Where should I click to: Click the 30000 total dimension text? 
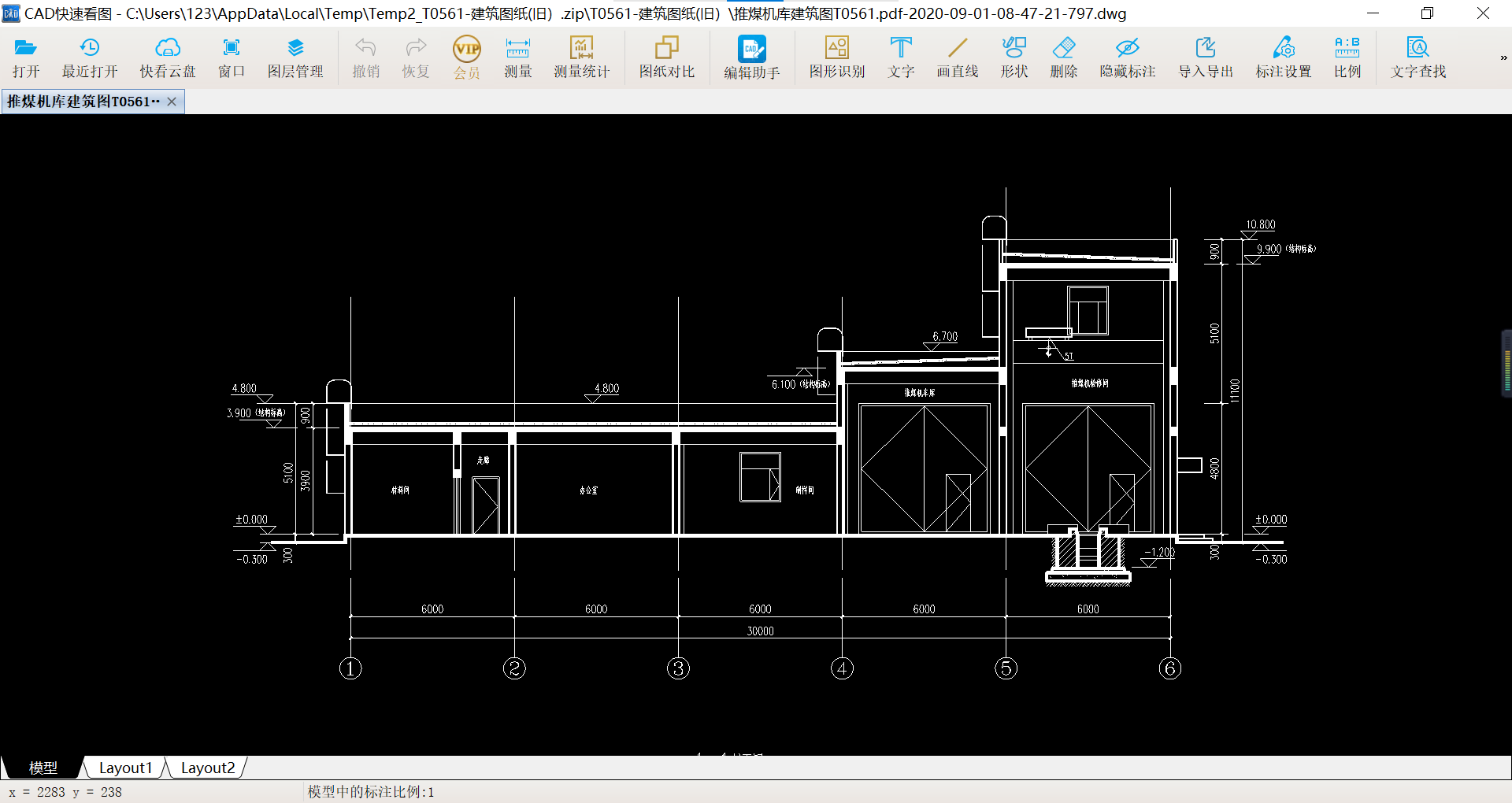pos(760,631)
